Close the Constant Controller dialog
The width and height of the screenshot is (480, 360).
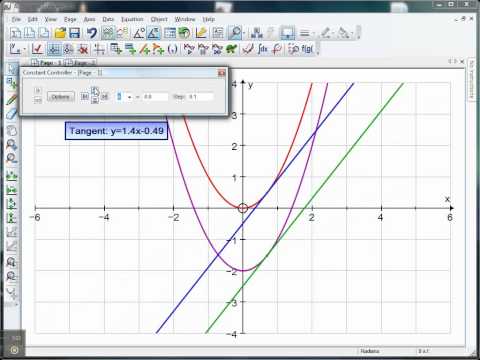click(221, 73)
